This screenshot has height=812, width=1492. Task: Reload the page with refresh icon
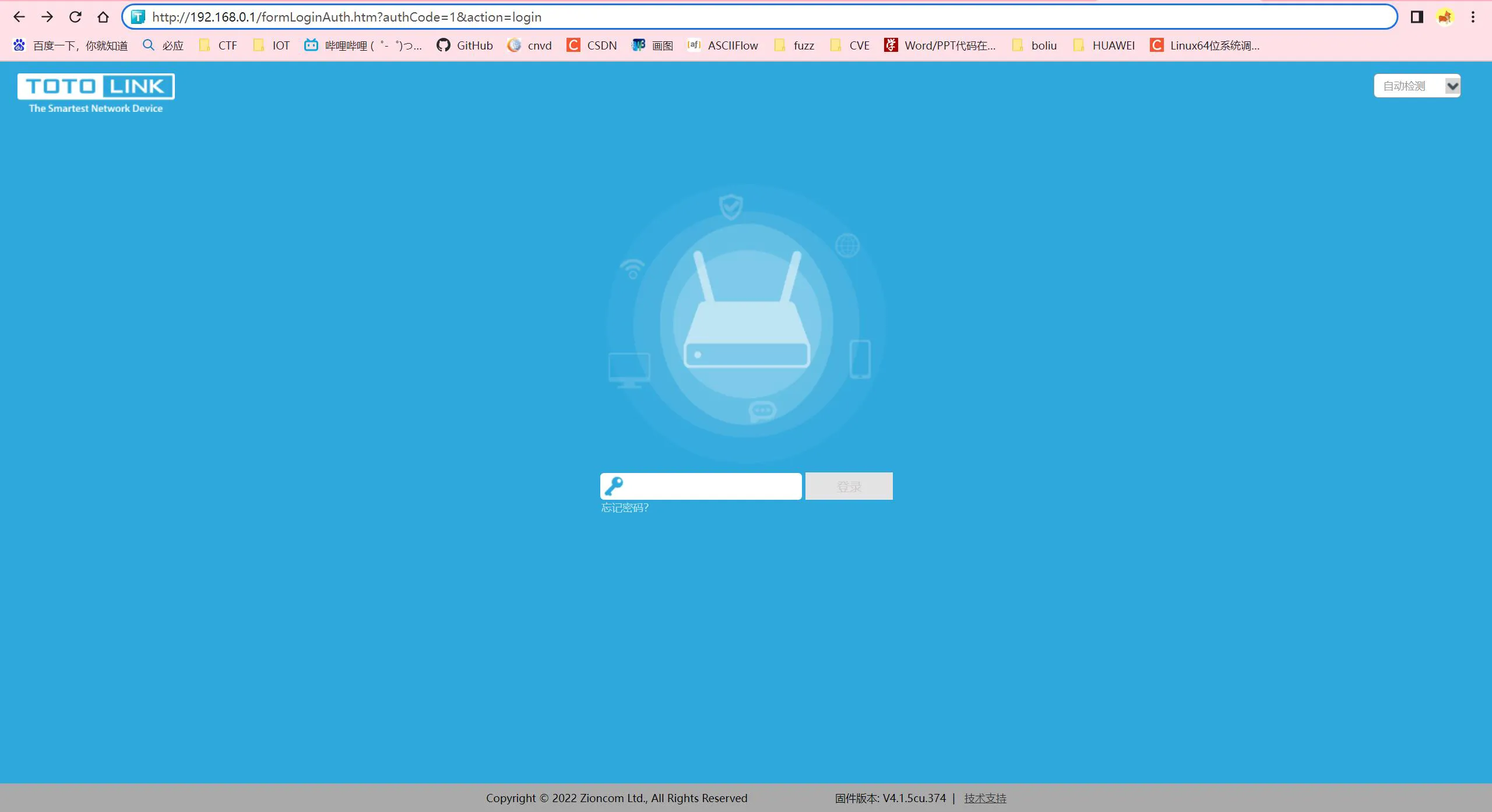tap(75, 17)
